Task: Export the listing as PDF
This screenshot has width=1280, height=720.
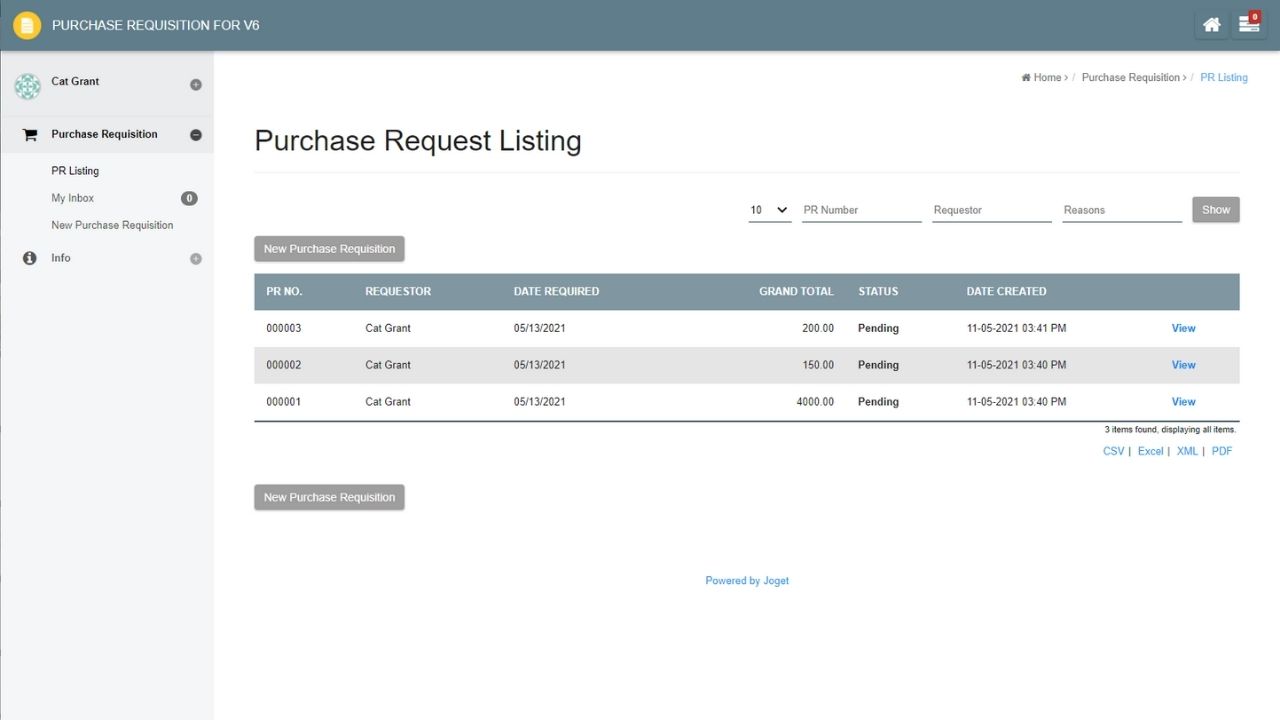Action: (1221, 451)
